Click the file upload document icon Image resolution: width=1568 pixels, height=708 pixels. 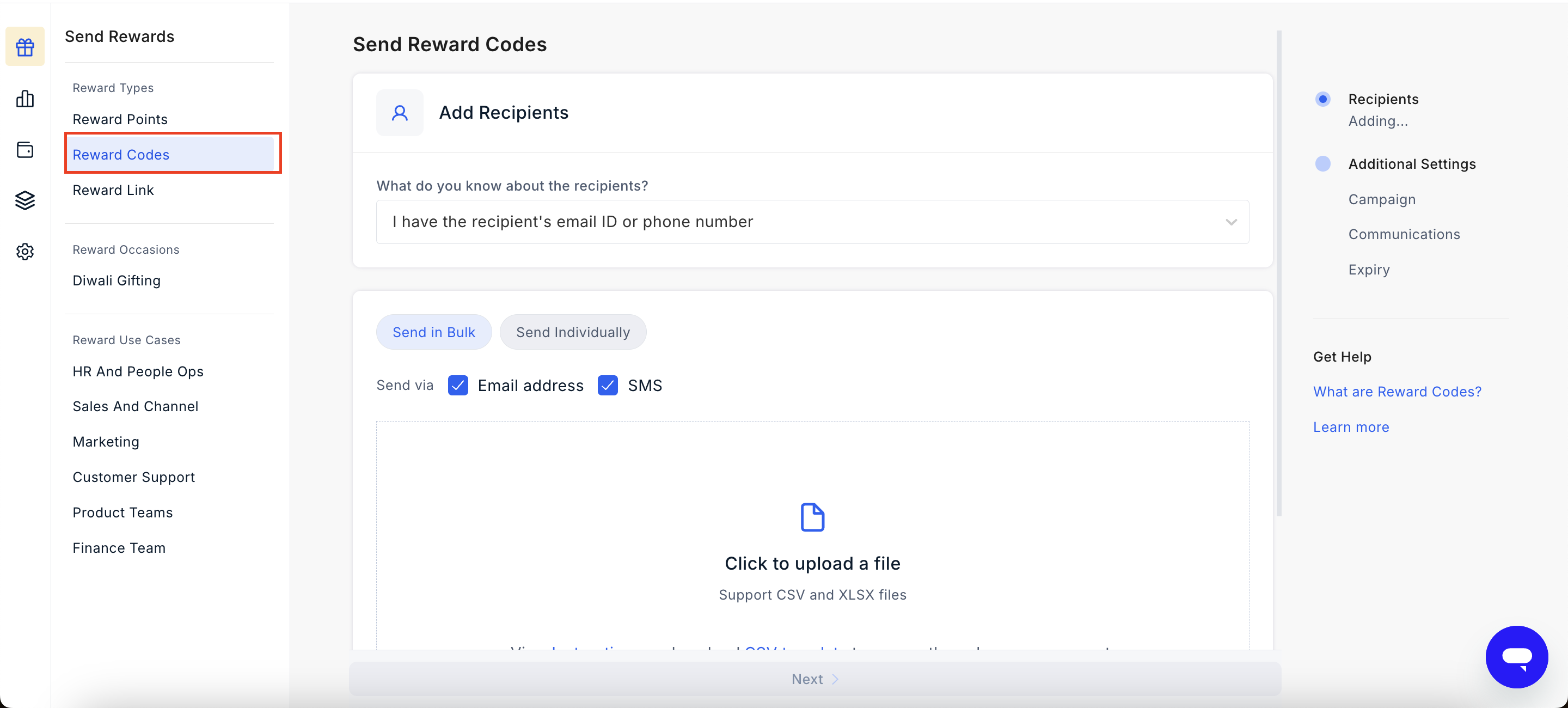pyautogui.click(x=812, y=517)
